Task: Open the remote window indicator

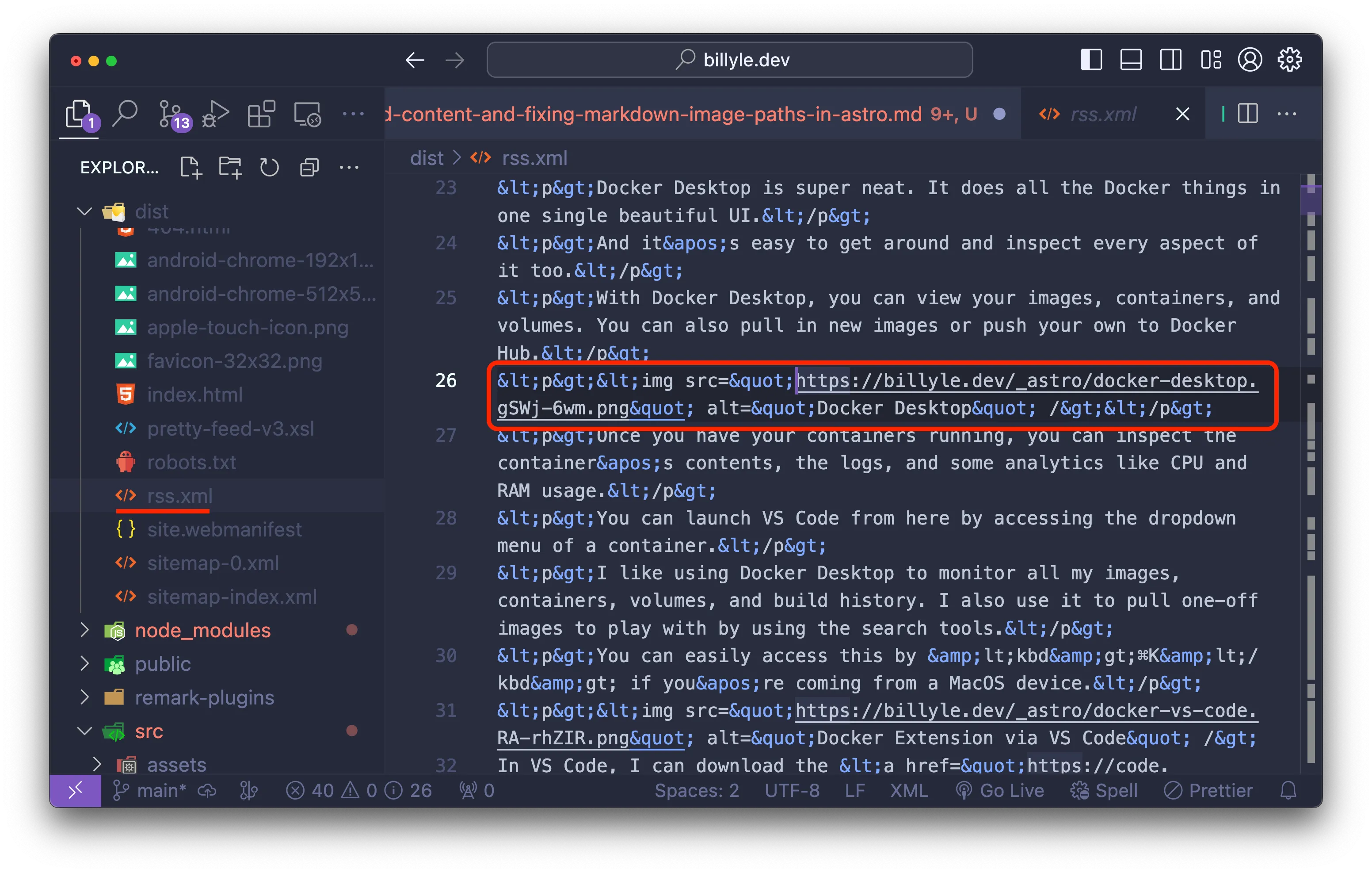Action: [75, 790]
